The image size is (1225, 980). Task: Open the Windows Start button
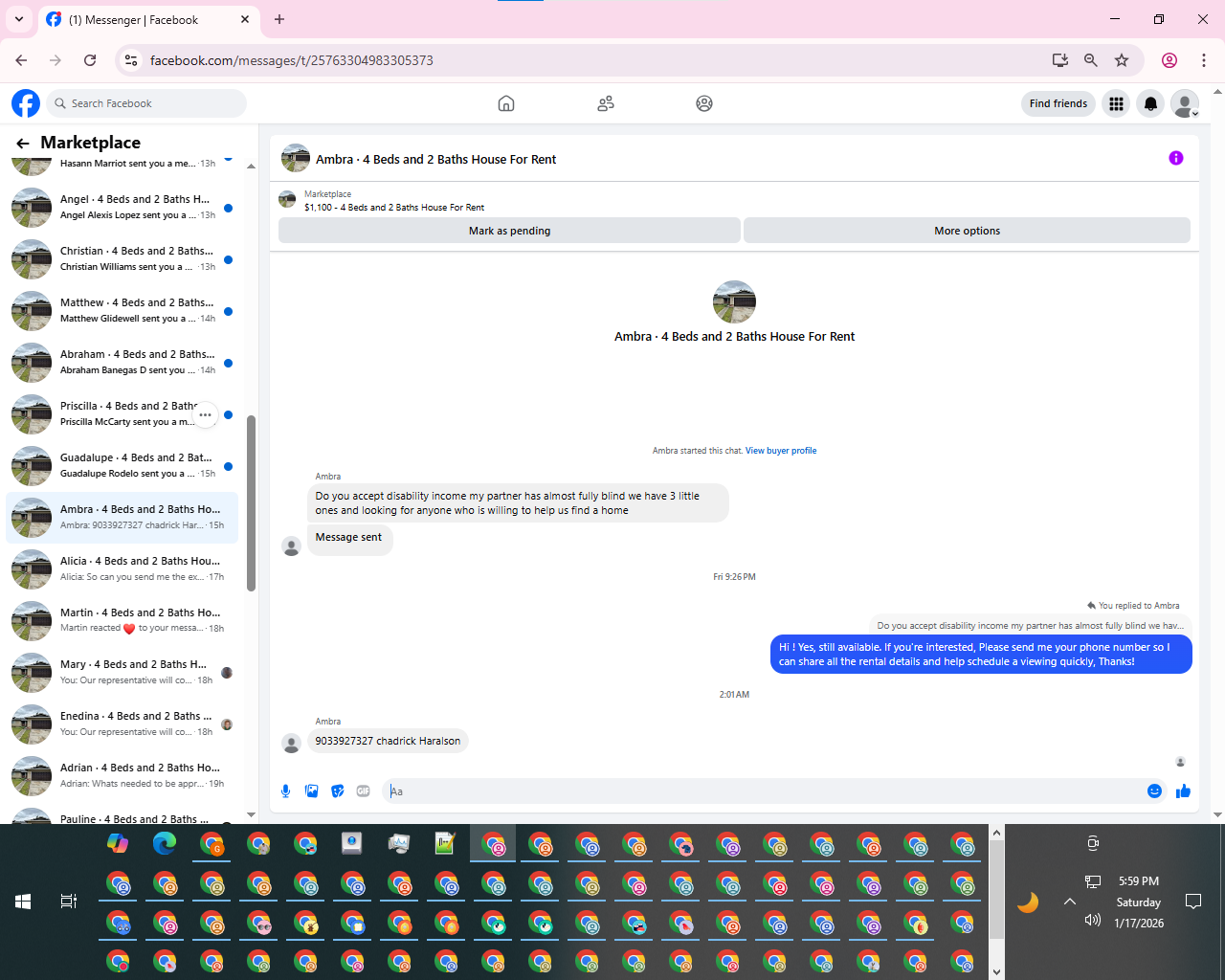coord(23,902)
